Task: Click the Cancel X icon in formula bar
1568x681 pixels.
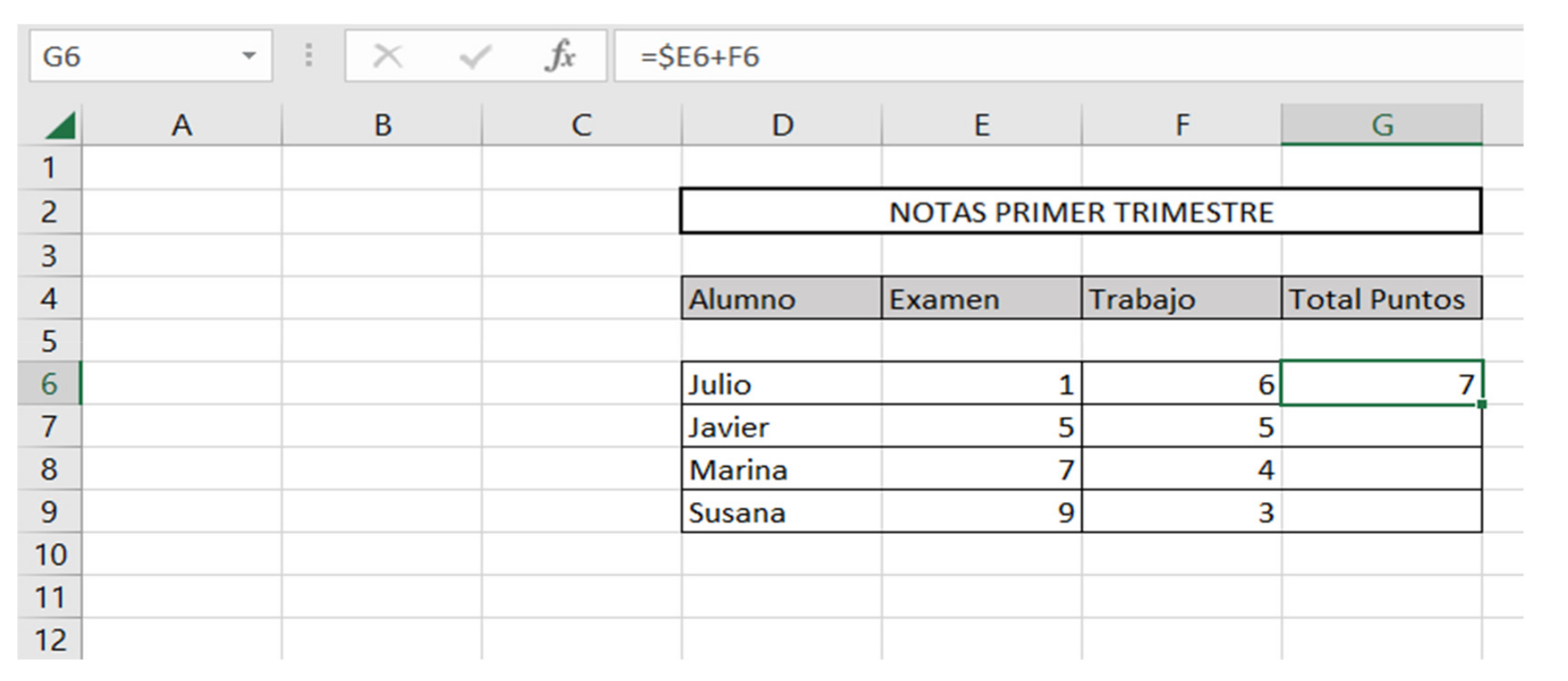Action: (387, 56)
